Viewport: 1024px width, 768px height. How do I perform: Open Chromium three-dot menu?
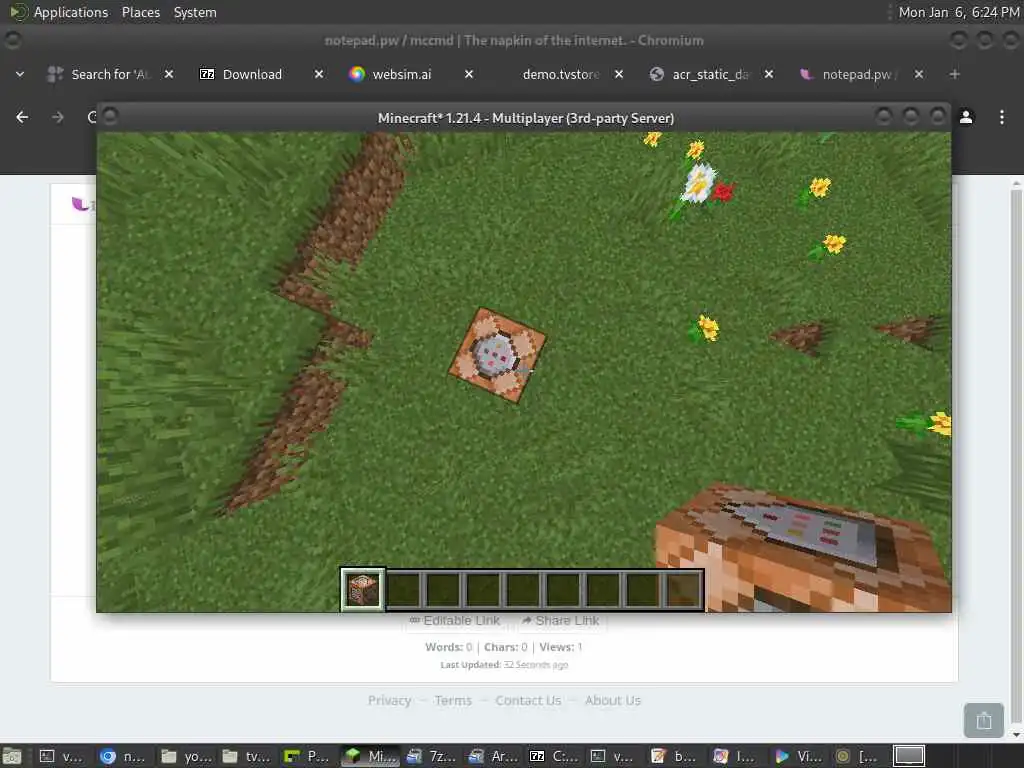(1002, 117)
